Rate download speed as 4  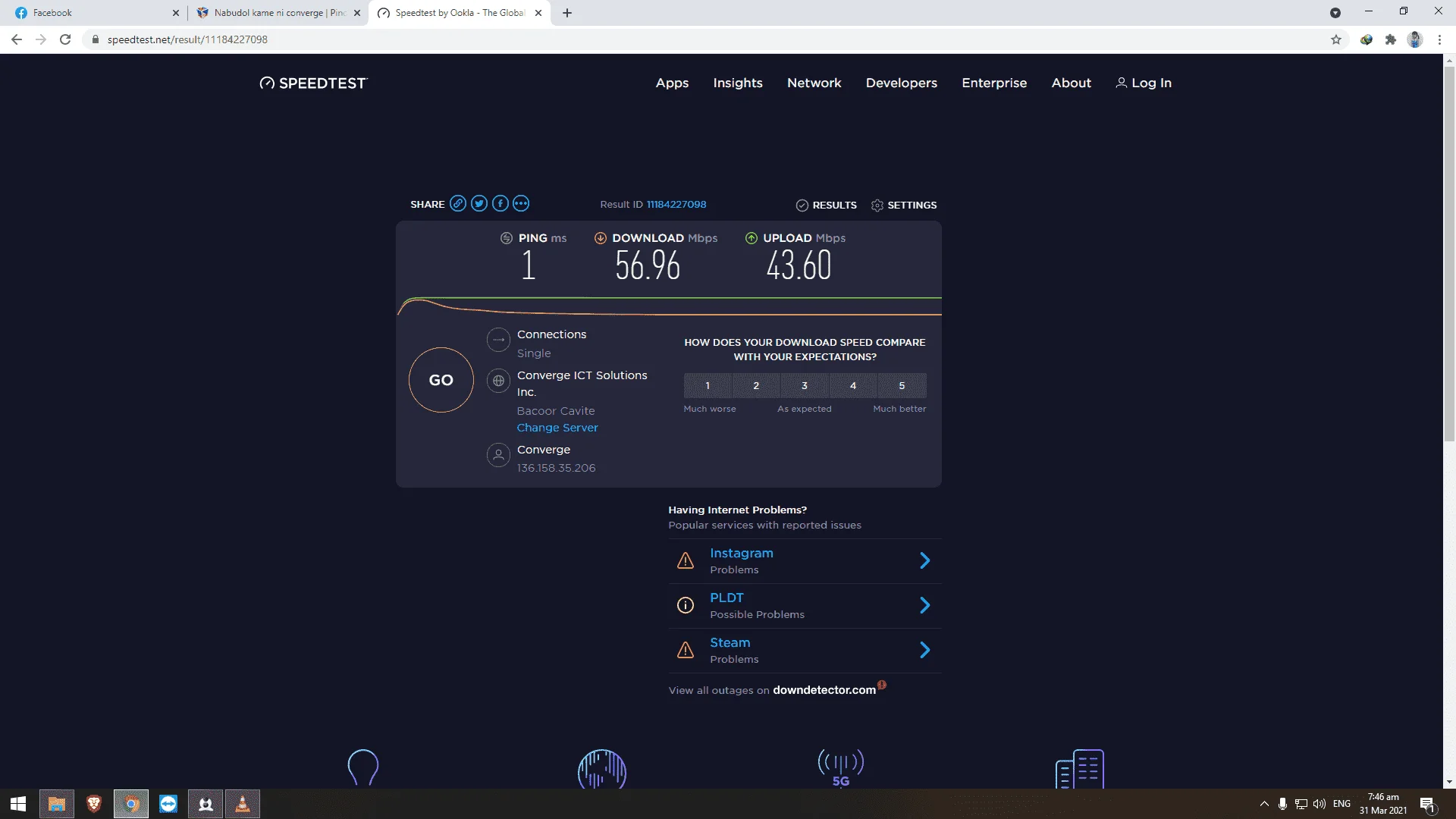[x=853, y=386]
